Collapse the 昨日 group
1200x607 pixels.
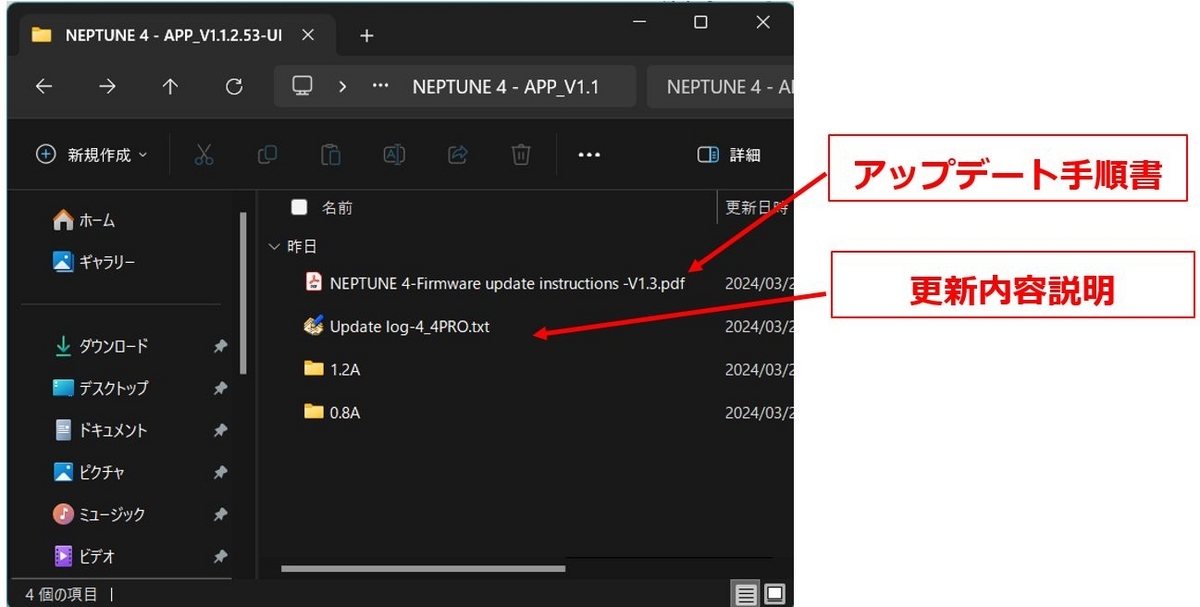275,246
